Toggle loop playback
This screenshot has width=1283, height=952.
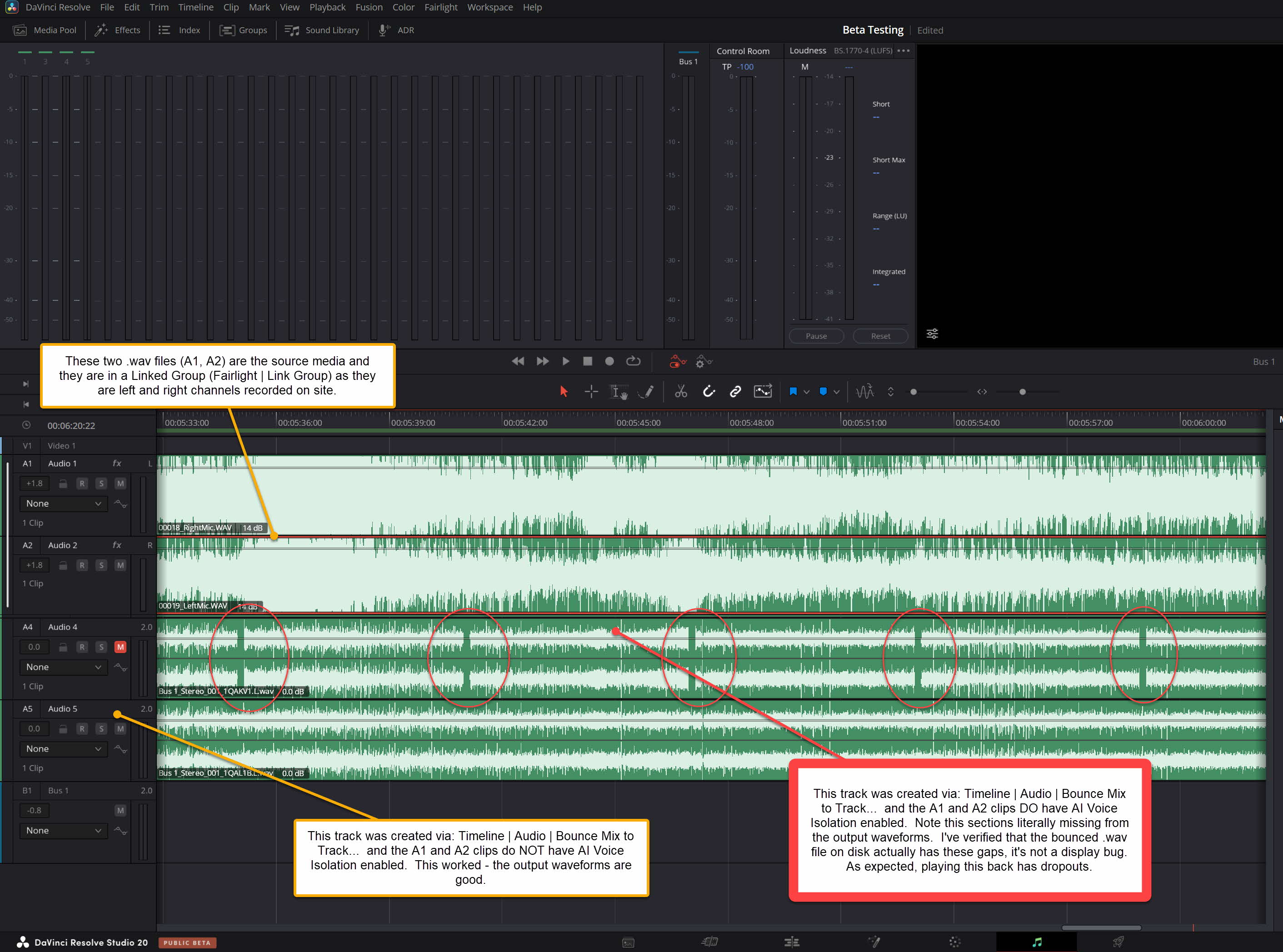pos(633,361)
